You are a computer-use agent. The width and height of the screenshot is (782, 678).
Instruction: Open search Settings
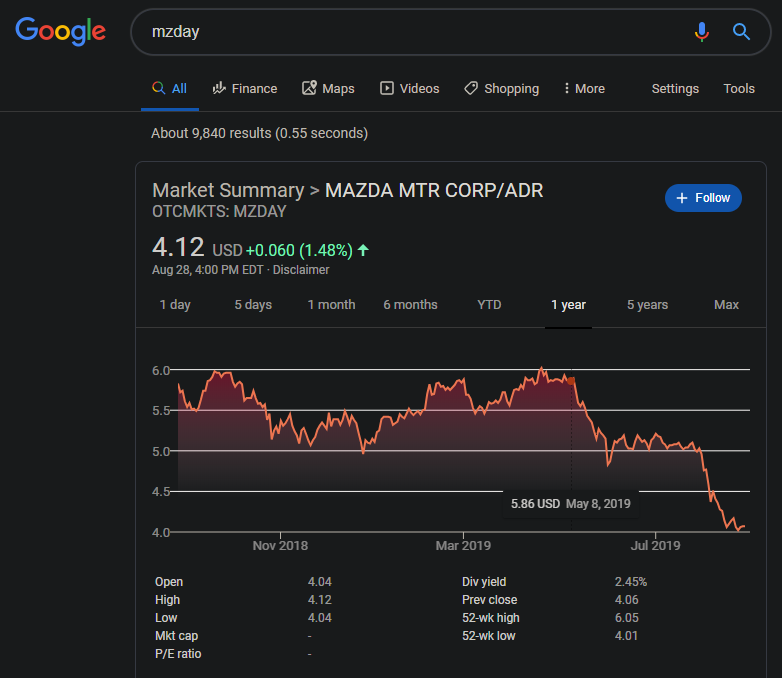[675, 89]
